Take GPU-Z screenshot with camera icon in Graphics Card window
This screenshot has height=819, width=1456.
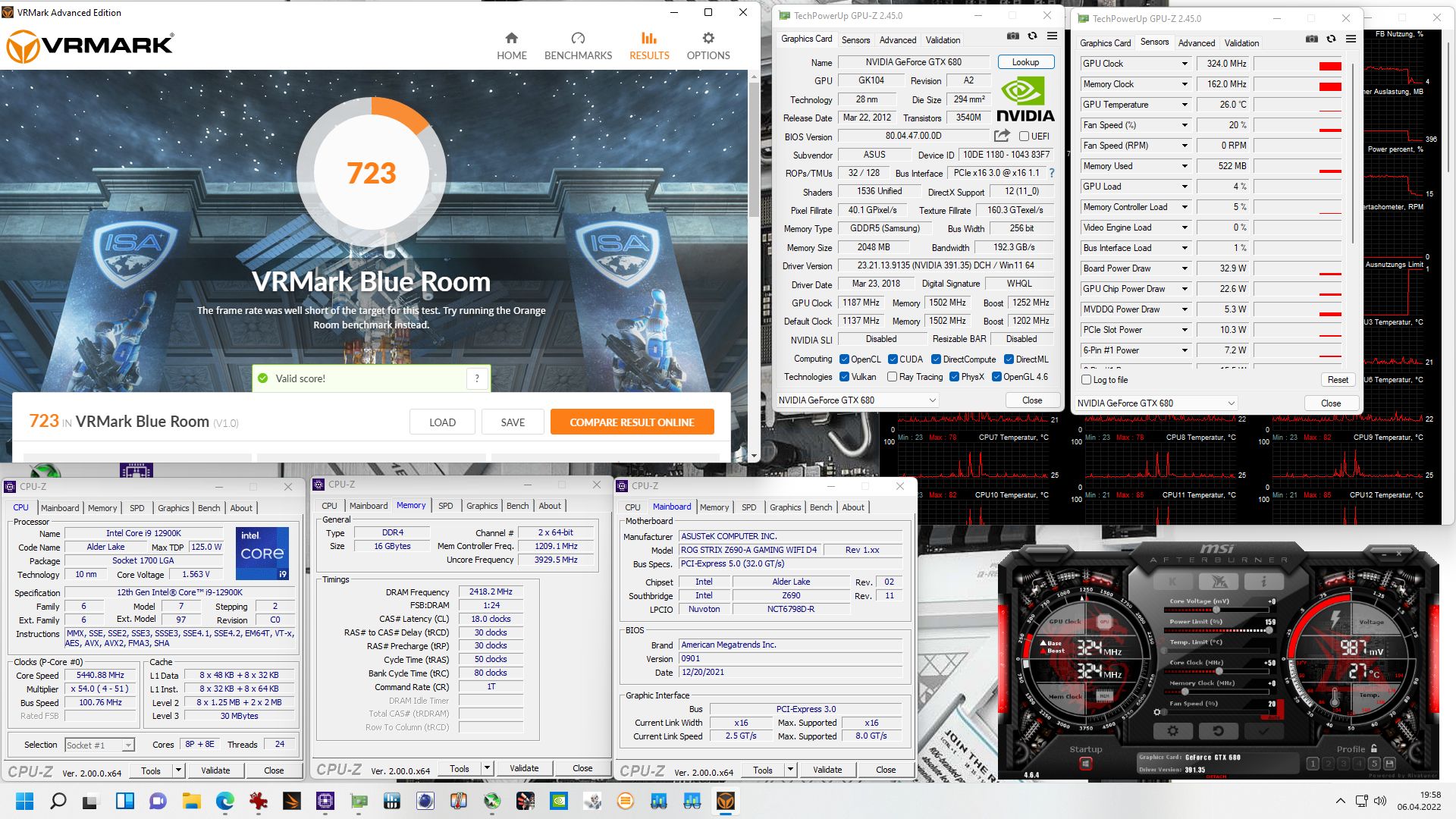1012,36
